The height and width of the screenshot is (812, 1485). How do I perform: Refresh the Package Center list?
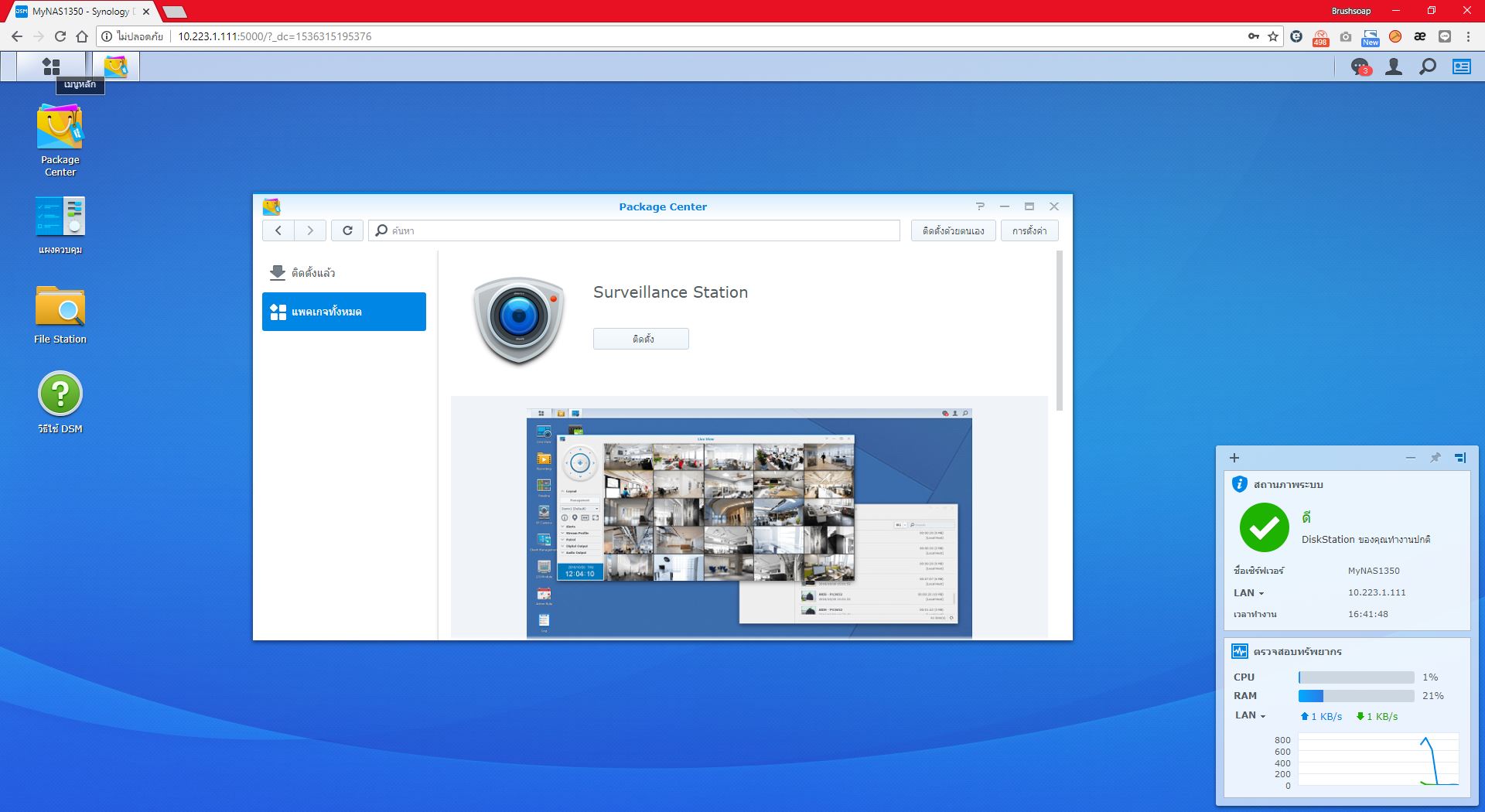[x=347, y=230]
